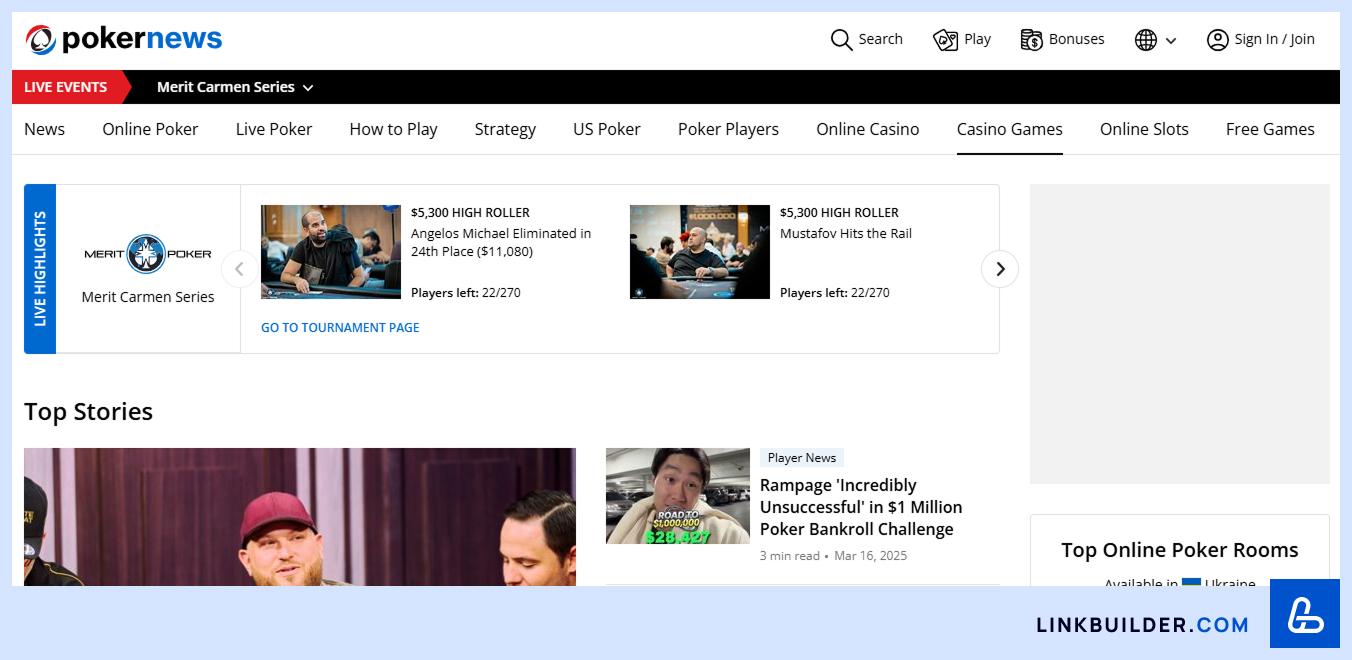
Task: Click the Merit Poker logo
Action: 148,254
